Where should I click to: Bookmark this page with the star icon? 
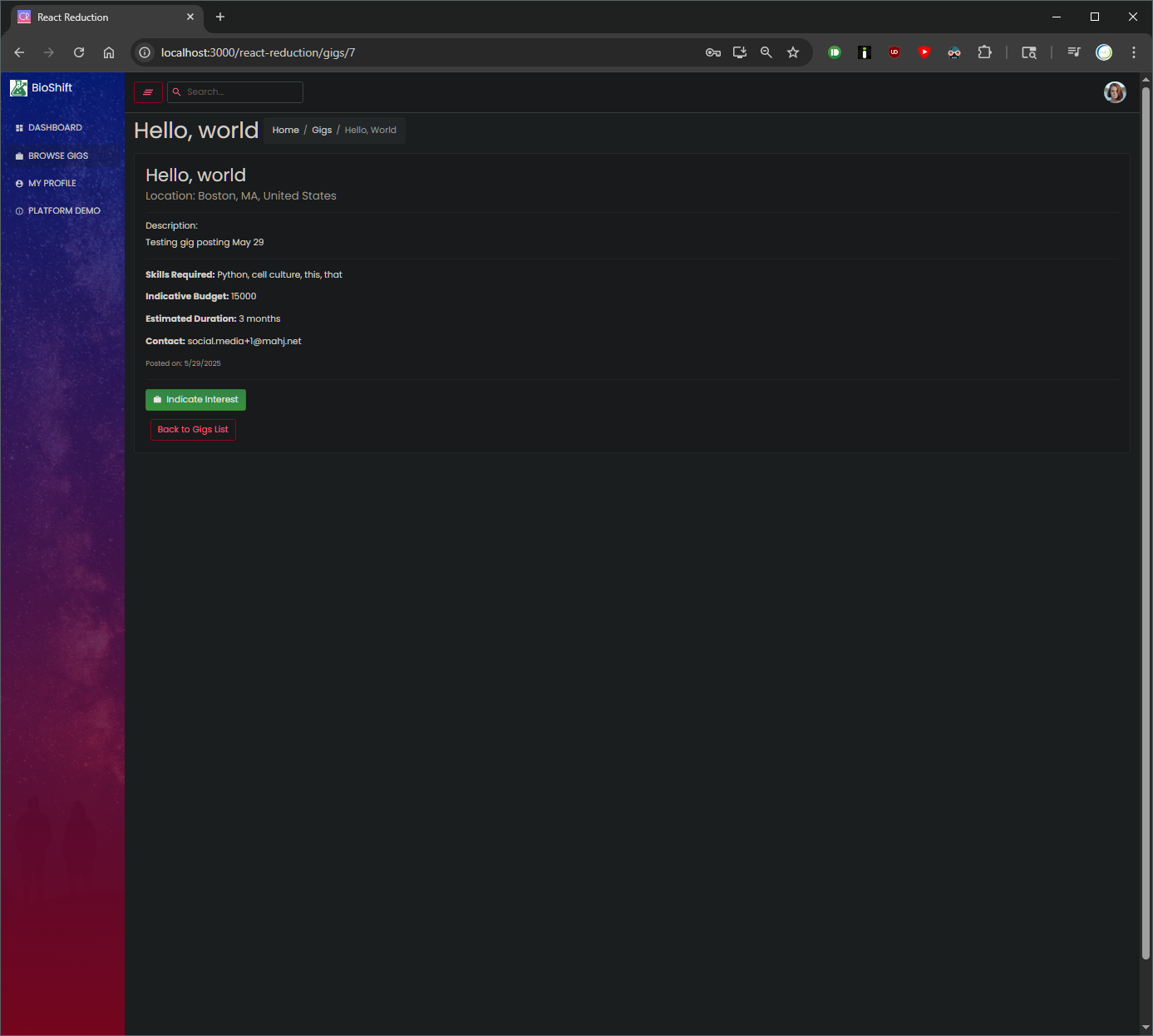point(793,52)
